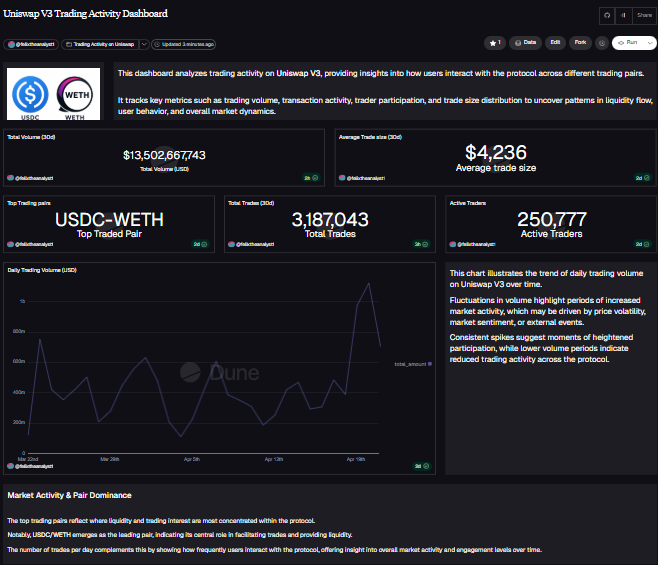Screen dimensions: 658x565
Task: Open author link under Daily Trading Volume chart
Action: 30,466
